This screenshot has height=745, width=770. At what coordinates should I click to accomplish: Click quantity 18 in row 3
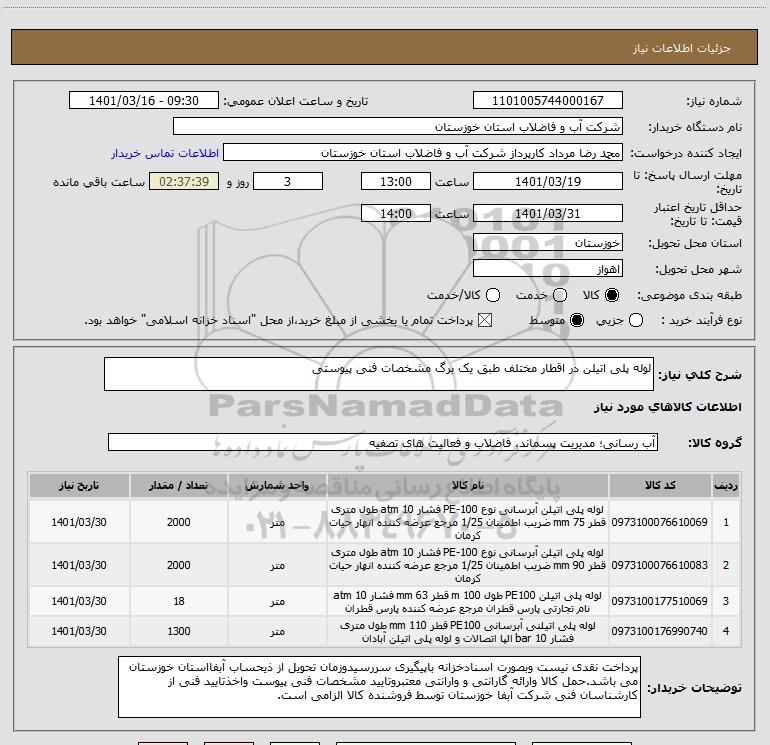[179, 601]
